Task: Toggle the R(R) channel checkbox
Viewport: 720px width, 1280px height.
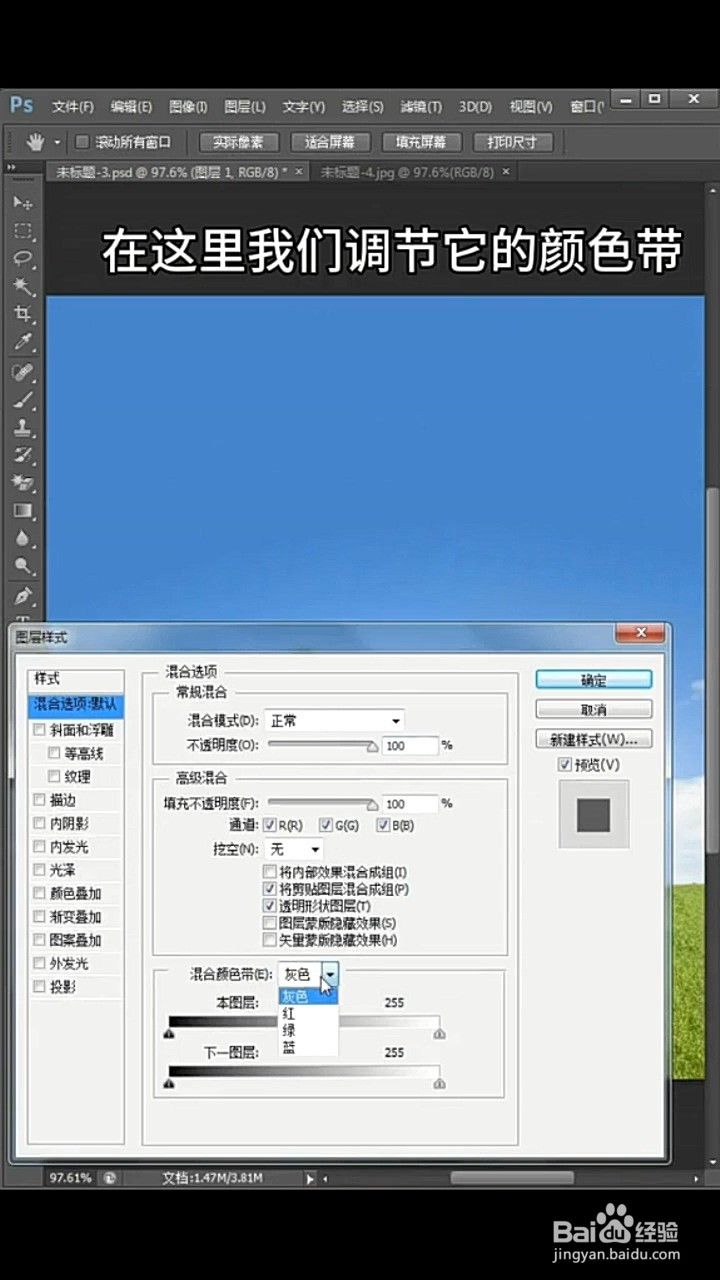Action: [269, 825]
